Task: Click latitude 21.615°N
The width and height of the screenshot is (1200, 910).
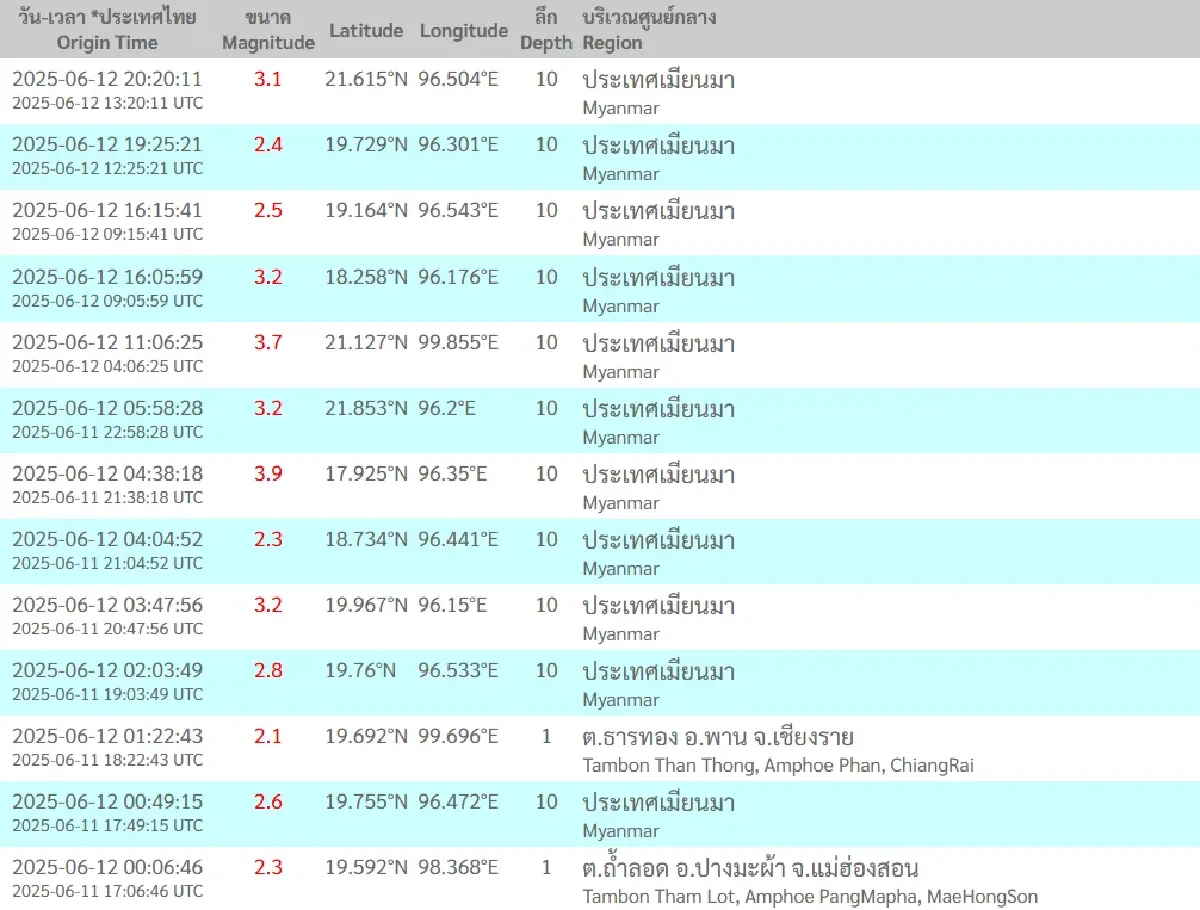Action: click(366, 79)
